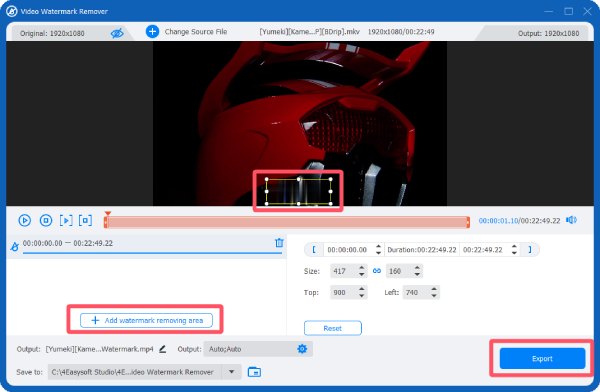Viewport: 600px width, 392px height.
Task: Click the Change Source File label
Action: (196, 32)
